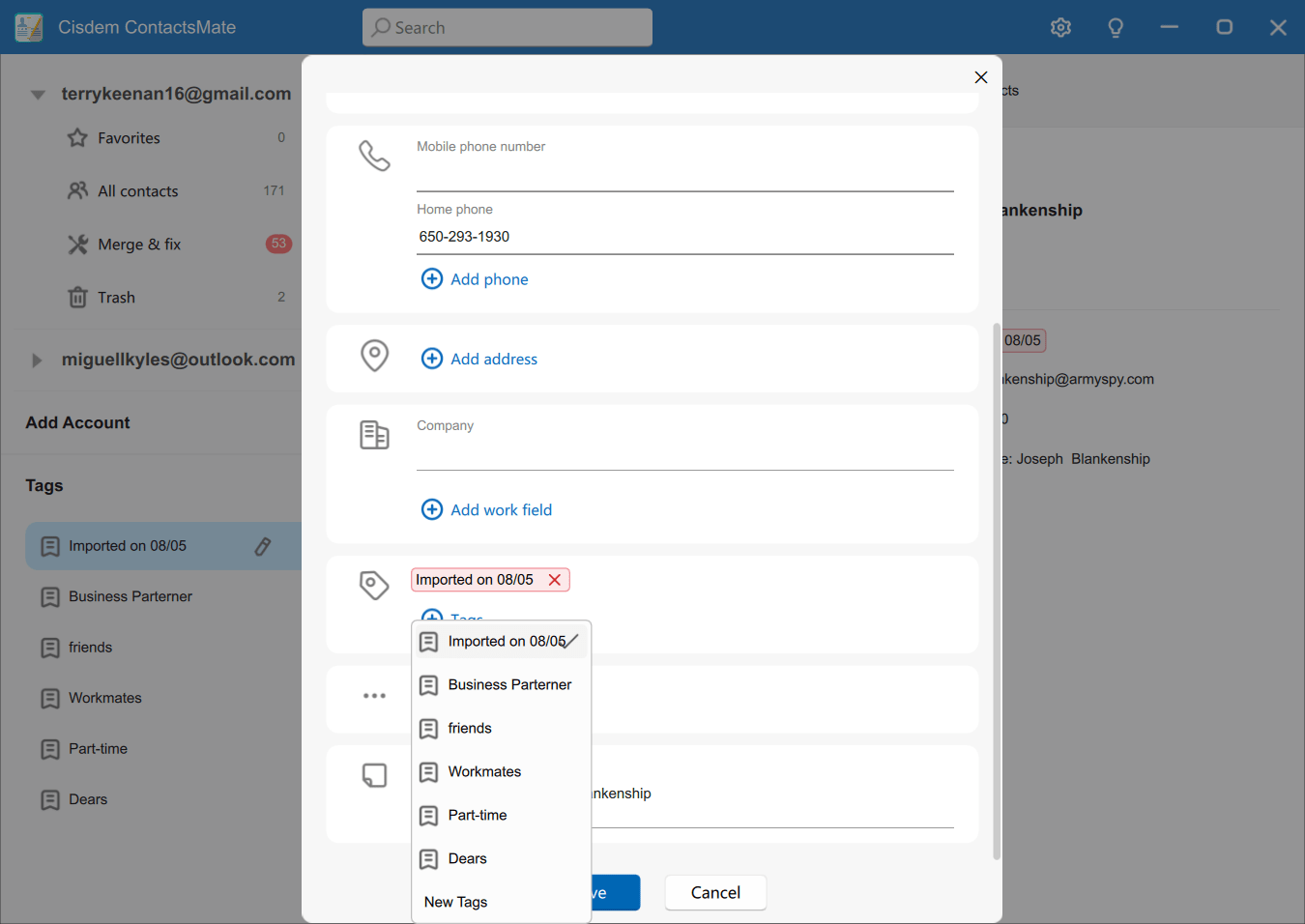
Task: Click the plus icon beside Add address
Action: coord(432,359)
